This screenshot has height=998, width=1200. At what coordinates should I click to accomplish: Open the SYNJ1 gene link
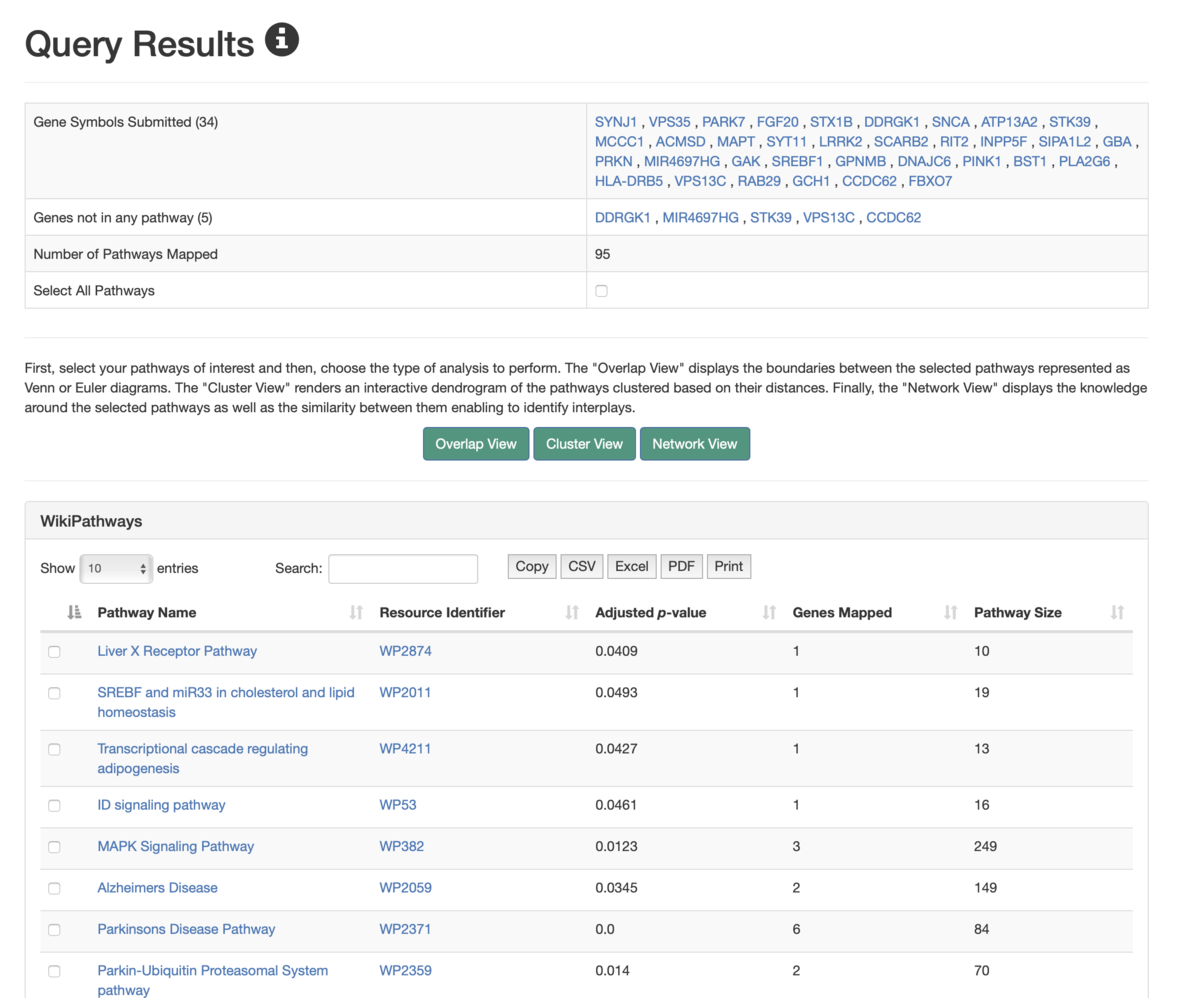tap(616, 122)
